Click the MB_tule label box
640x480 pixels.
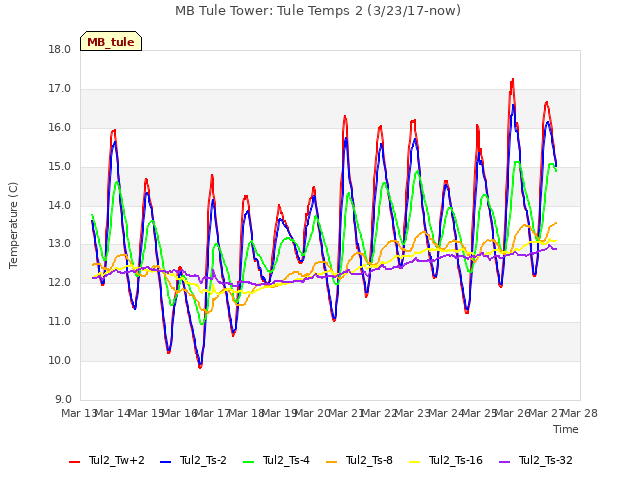(x=111, y=41)
